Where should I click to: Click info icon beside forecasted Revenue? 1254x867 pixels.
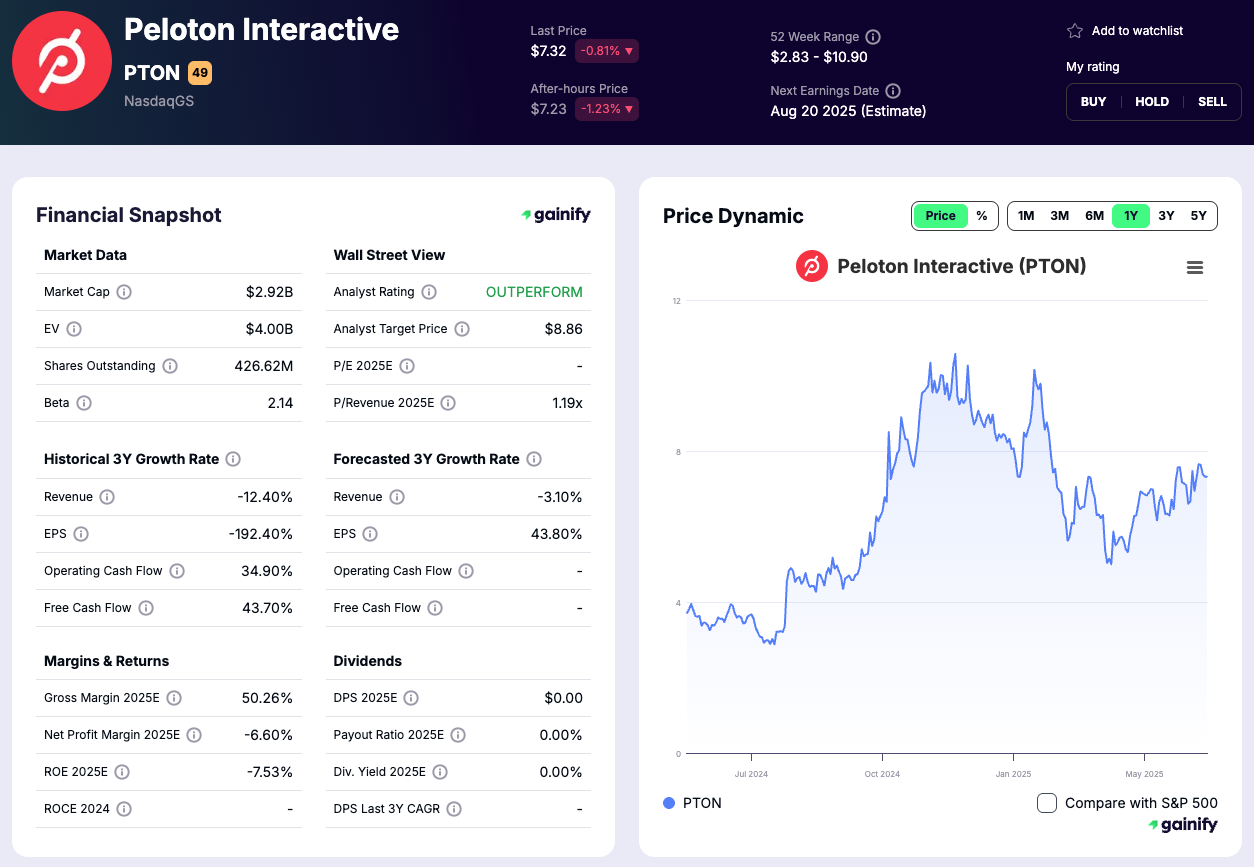(x=397, y=497)
